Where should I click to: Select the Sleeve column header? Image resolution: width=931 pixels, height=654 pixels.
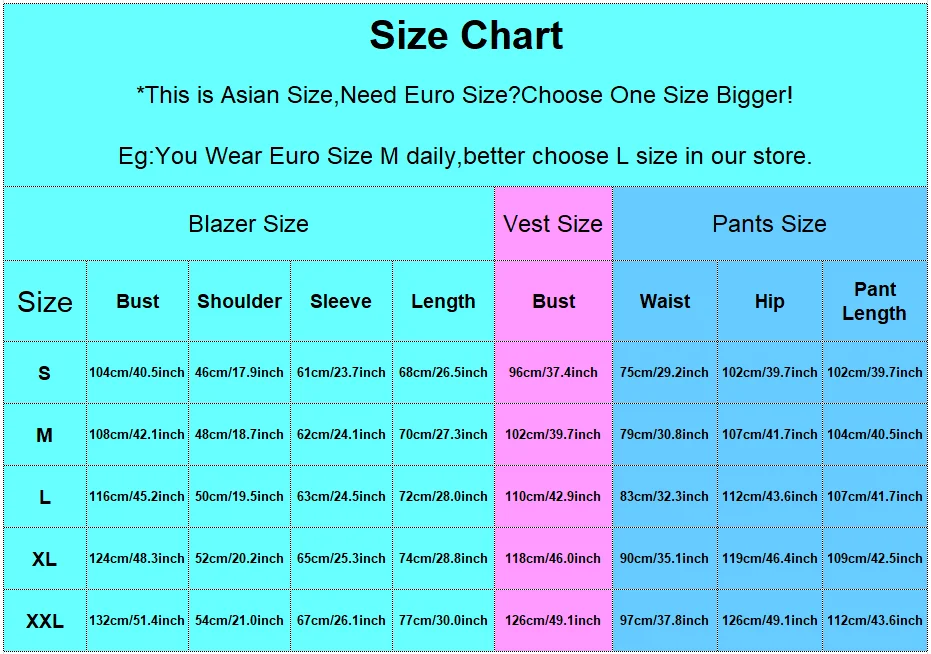click(341, 301)
